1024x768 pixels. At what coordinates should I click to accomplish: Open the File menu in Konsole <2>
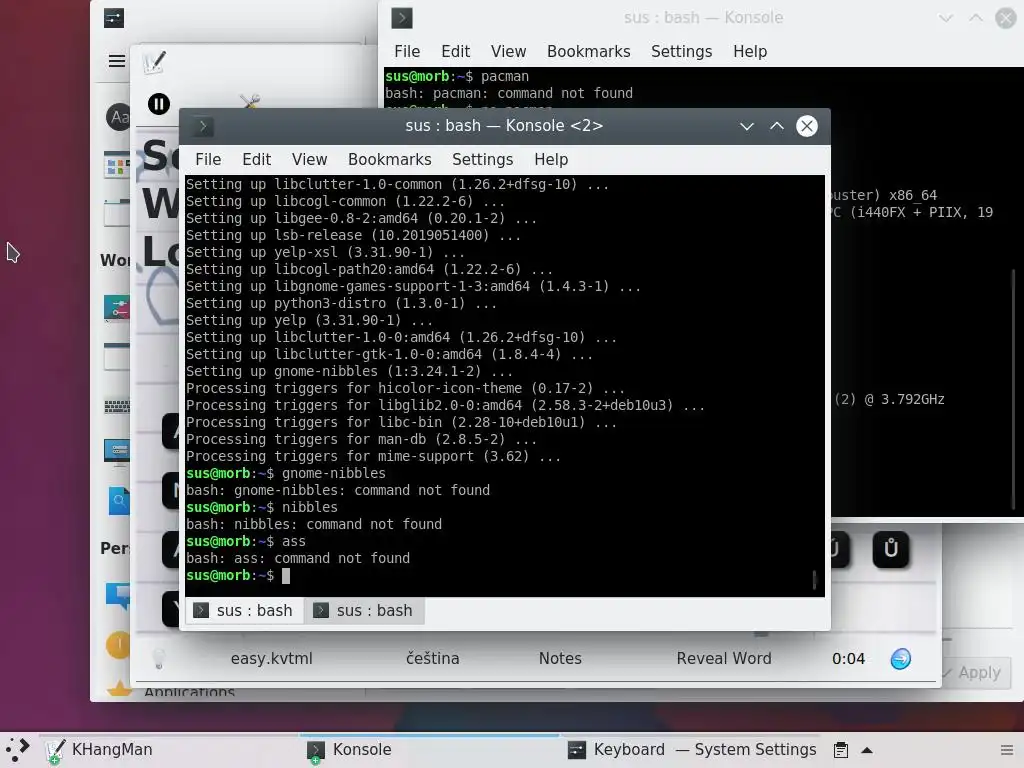[x=208, y=159]
